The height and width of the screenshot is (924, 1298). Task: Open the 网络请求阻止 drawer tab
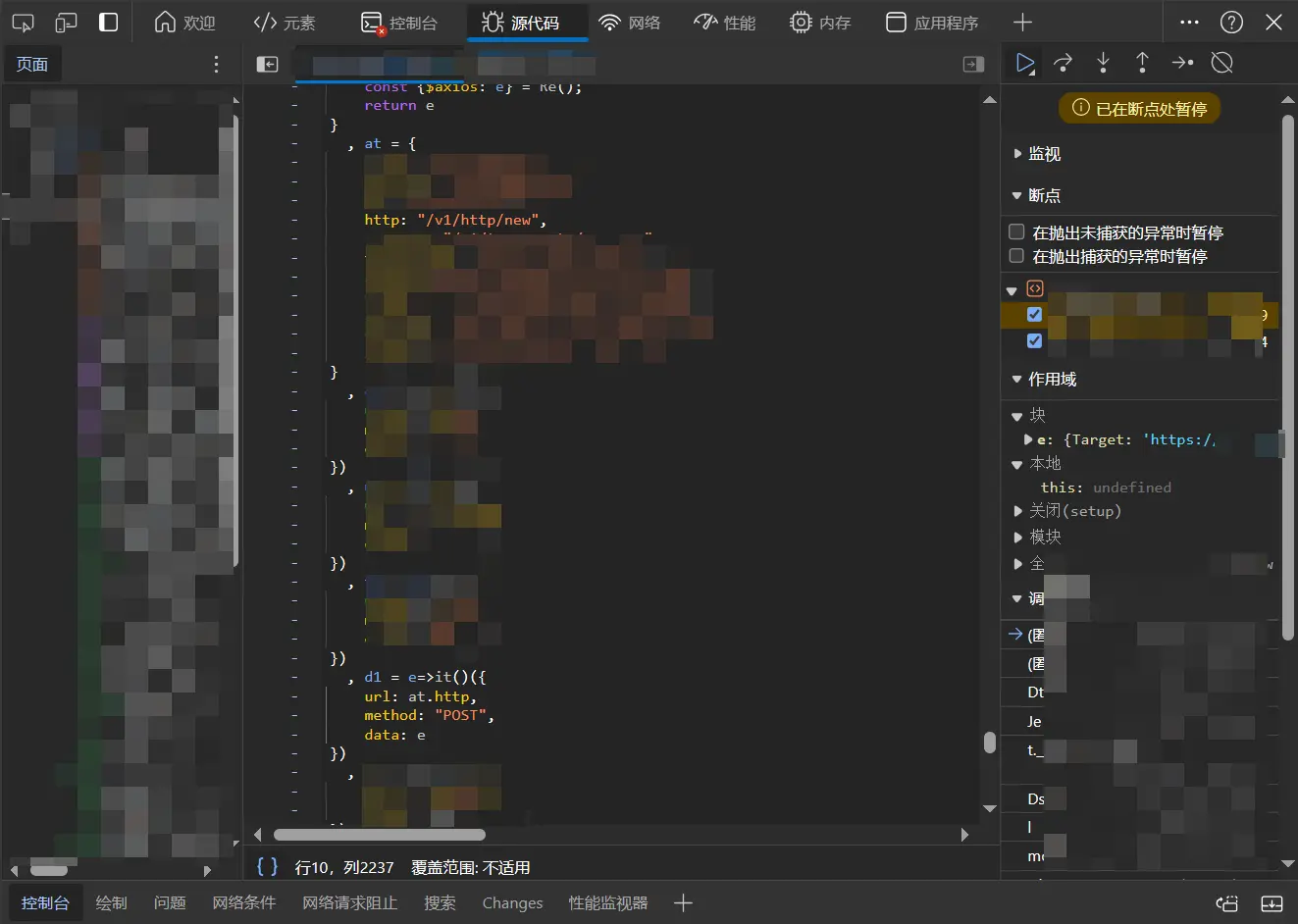tap(350, 903)
